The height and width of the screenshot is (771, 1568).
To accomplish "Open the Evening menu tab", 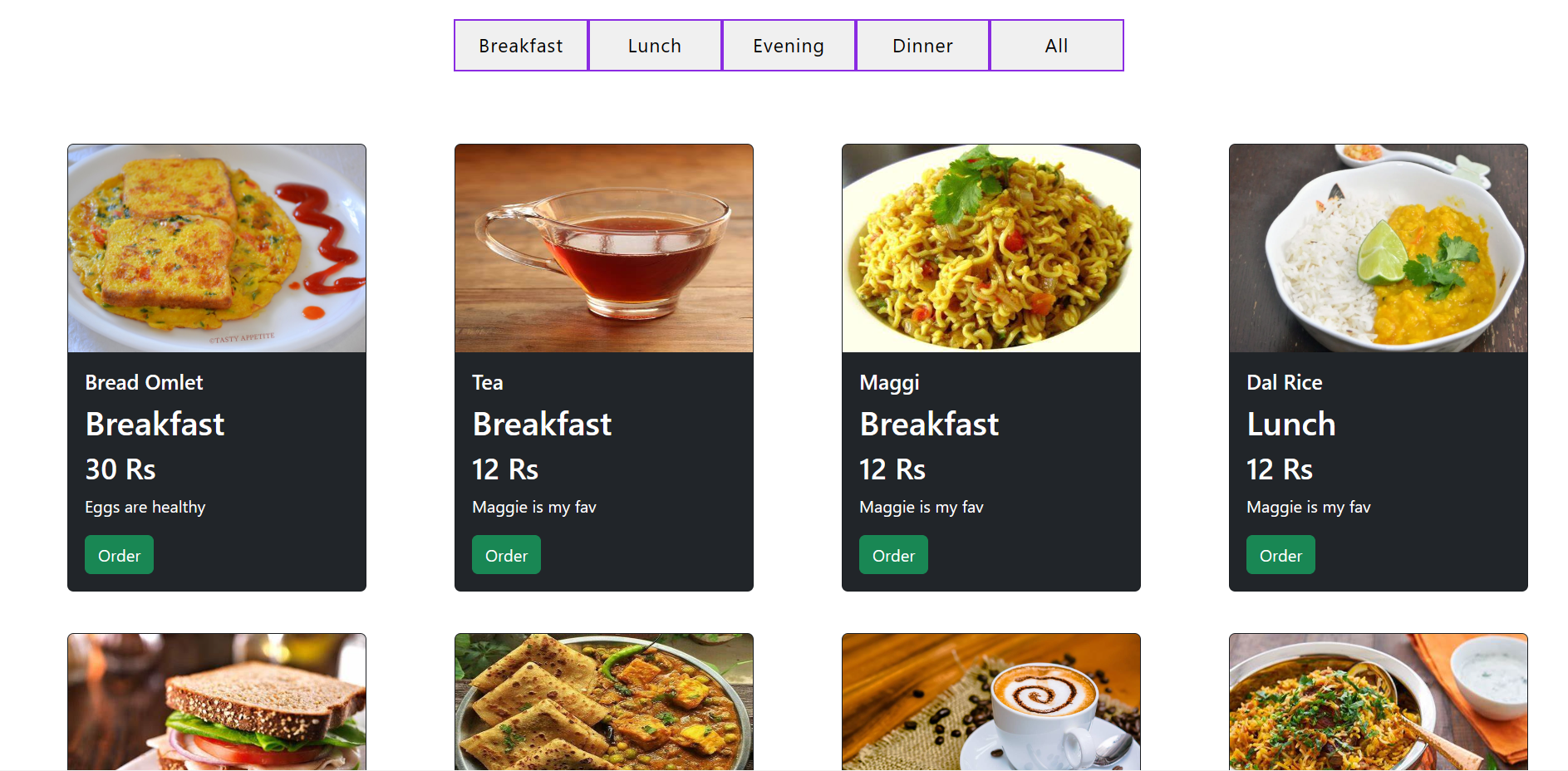I will tap(789, 46).
